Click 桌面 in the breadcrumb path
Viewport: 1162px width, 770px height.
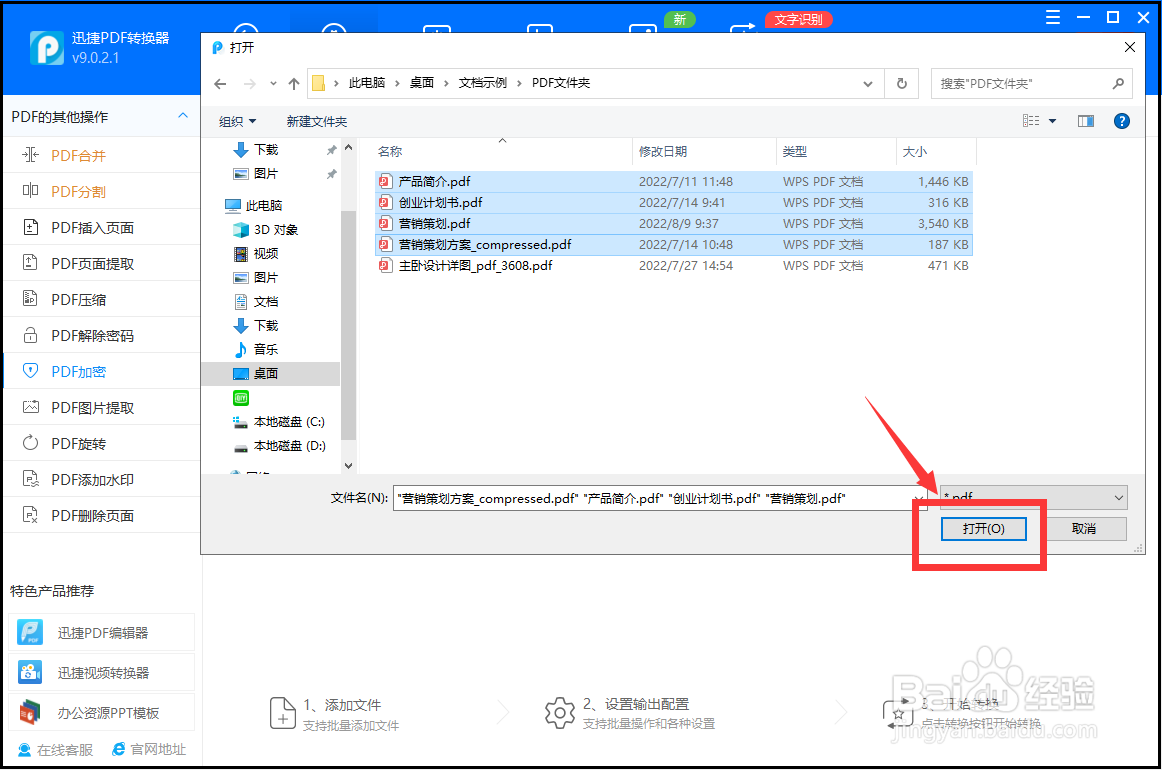pos(422,83)
